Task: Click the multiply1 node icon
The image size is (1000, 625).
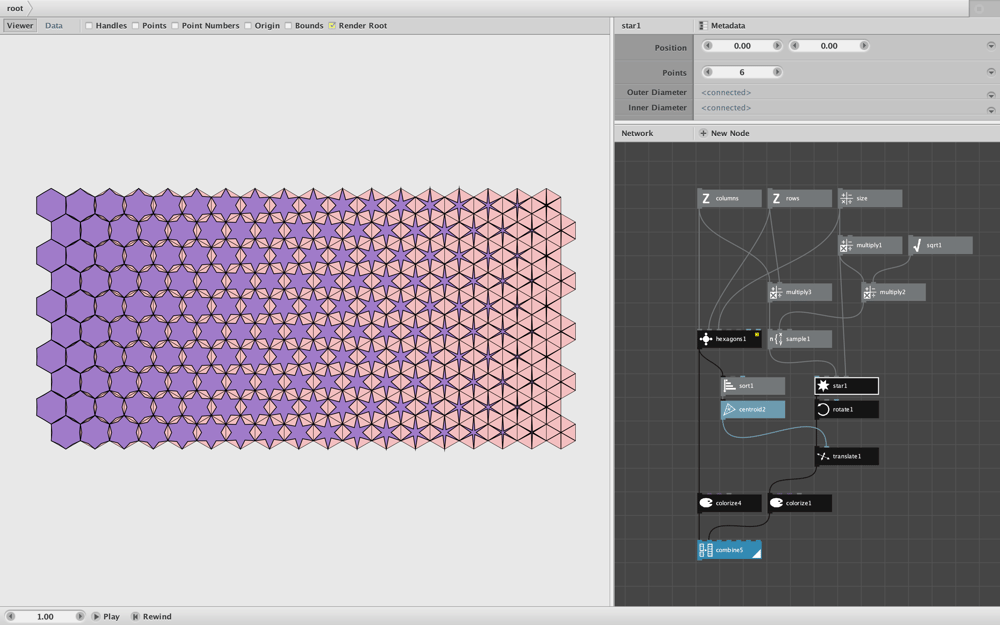Action: 846,246
